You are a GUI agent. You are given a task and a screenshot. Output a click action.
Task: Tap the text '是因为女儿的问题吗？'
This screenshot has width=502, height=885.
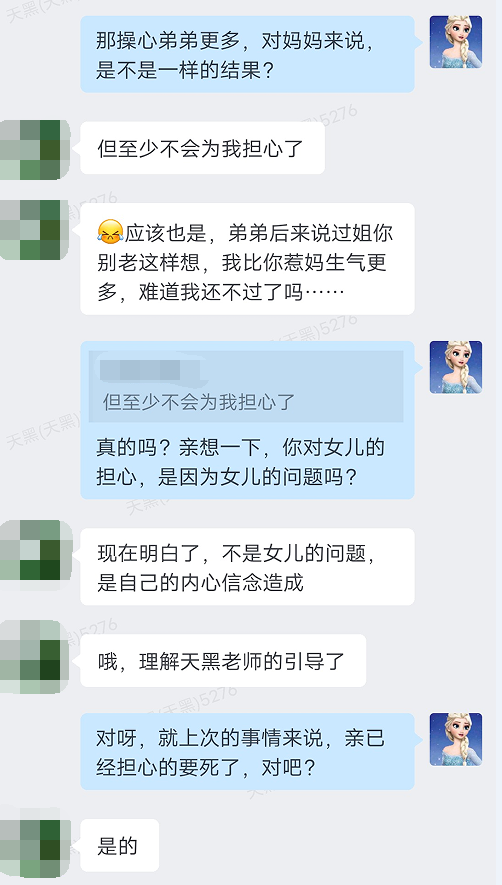[257, 477]
